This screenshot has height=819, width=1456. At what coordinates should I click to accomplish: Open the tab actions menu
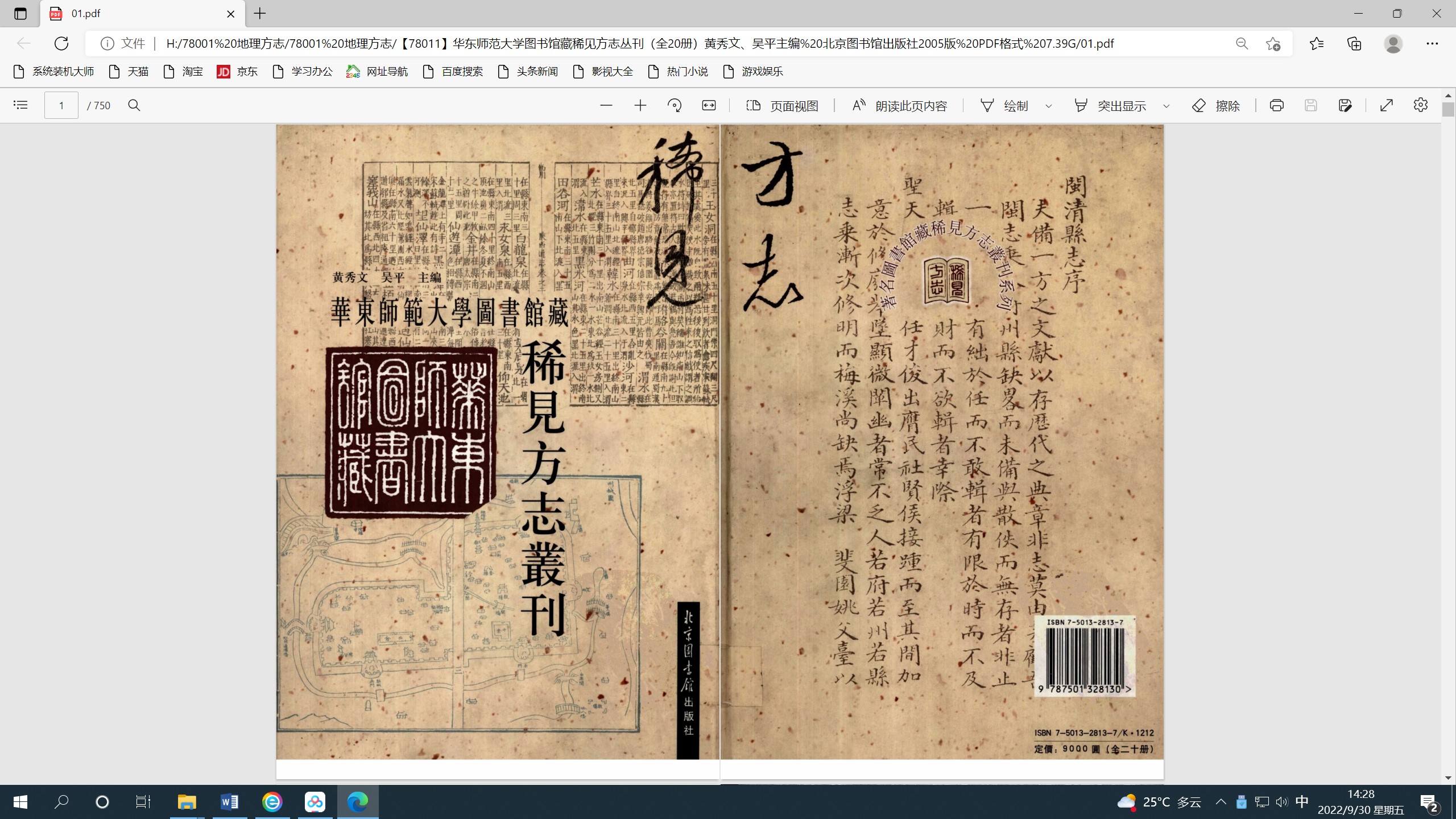click(20, 14)
